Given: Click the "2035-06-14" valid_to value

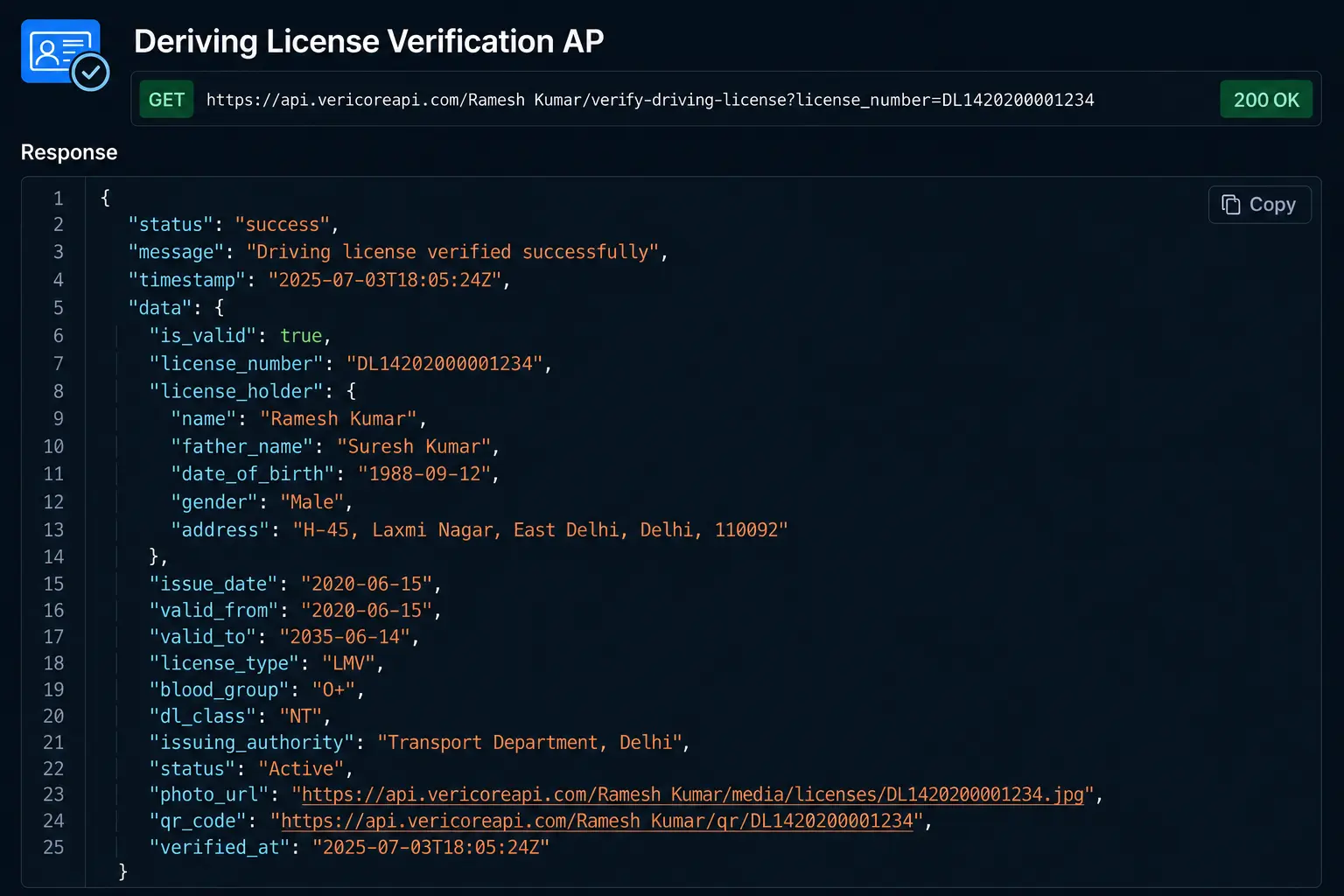Looking at the screenshot, I should pyautogui.click(x=345, y=637).
